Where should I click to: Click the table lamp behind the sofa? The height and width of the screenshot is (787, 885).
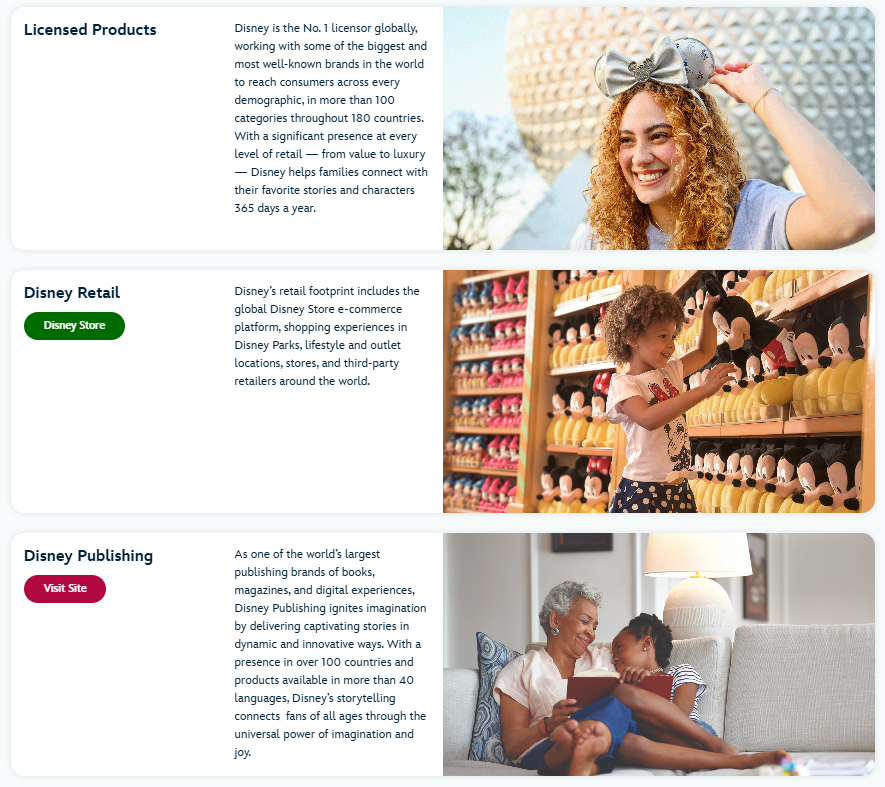pos(698,581)
